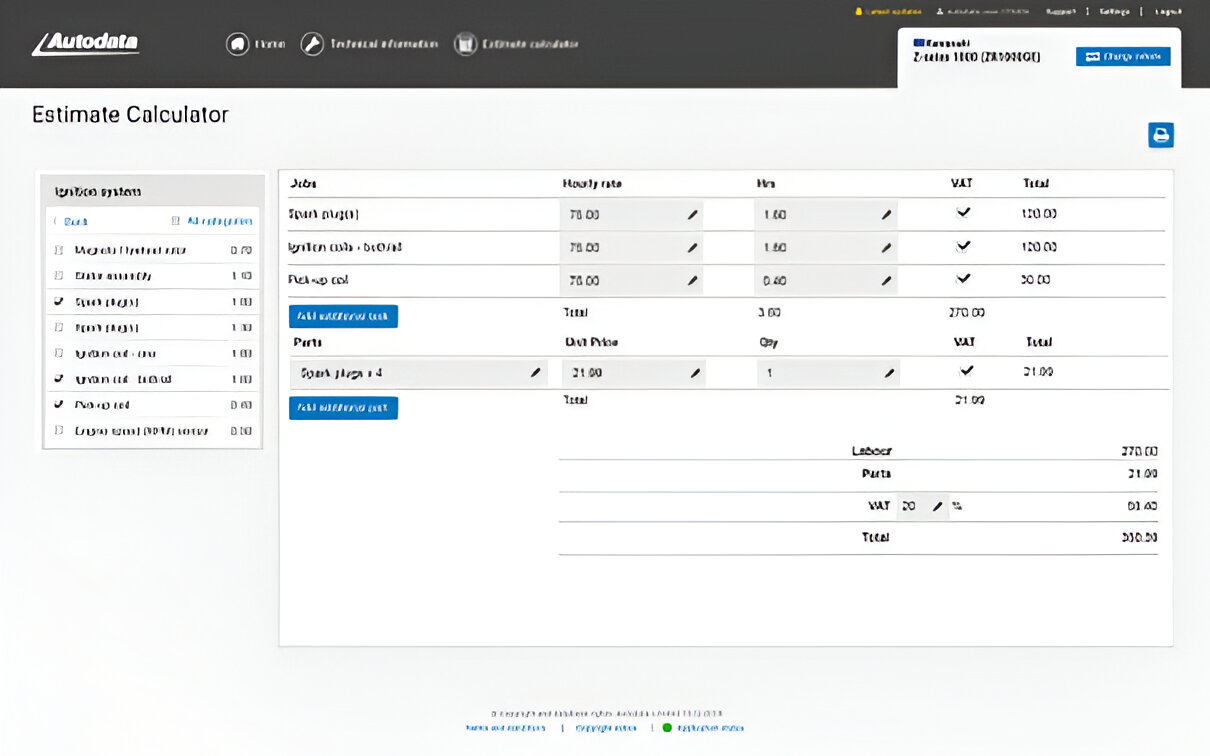Enable the All components checkbox

point(176,221)
